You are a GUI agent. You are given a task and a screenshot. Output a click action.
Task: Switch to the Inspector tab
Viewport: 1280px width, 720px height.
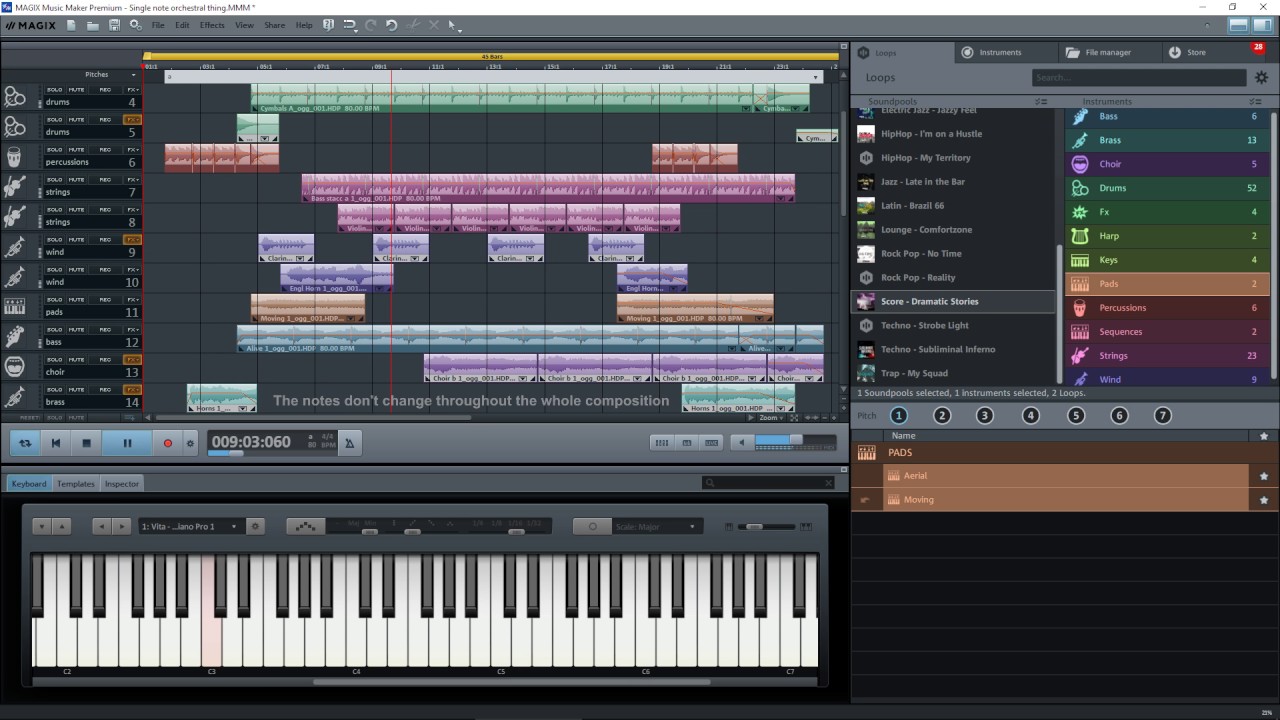click(122, 483)
